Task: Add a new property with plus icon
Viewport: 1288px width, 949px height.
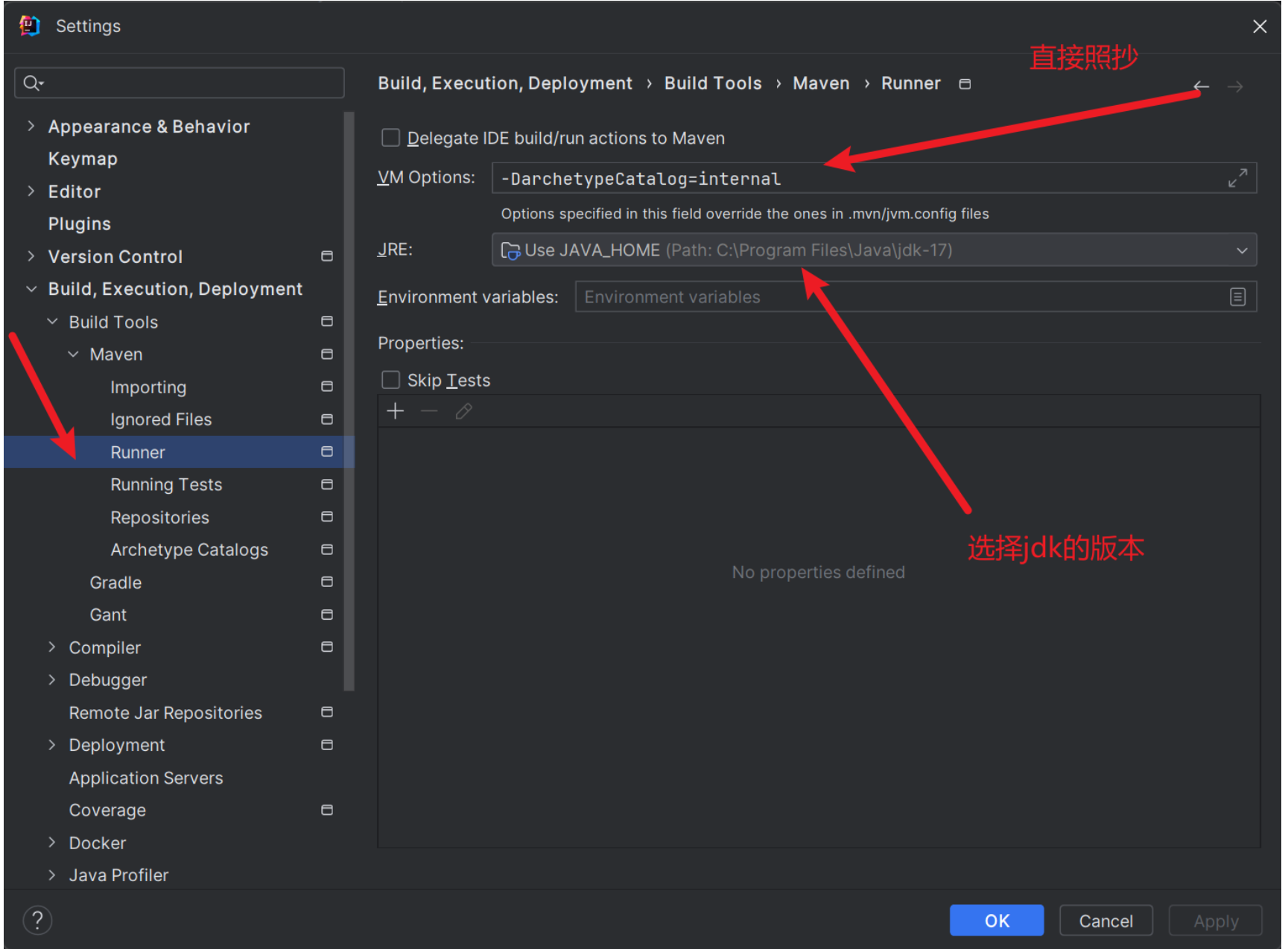Action: click(396, 411)
